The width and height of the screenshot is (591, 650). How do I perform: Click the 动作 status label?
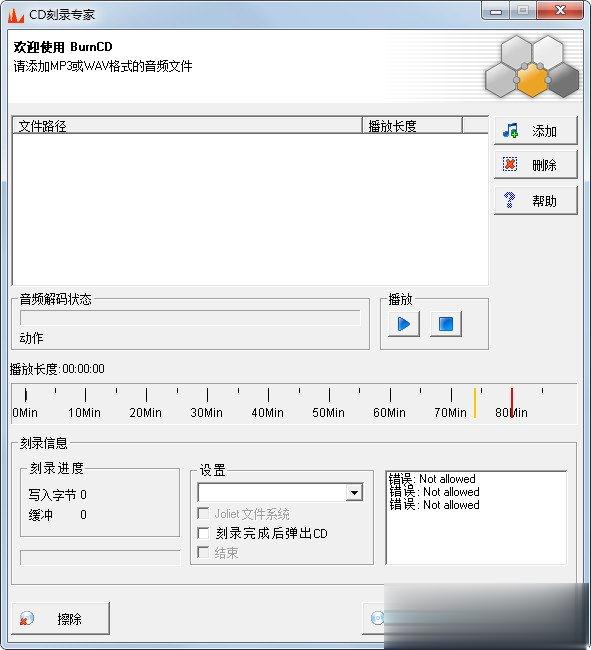(31, 338)
